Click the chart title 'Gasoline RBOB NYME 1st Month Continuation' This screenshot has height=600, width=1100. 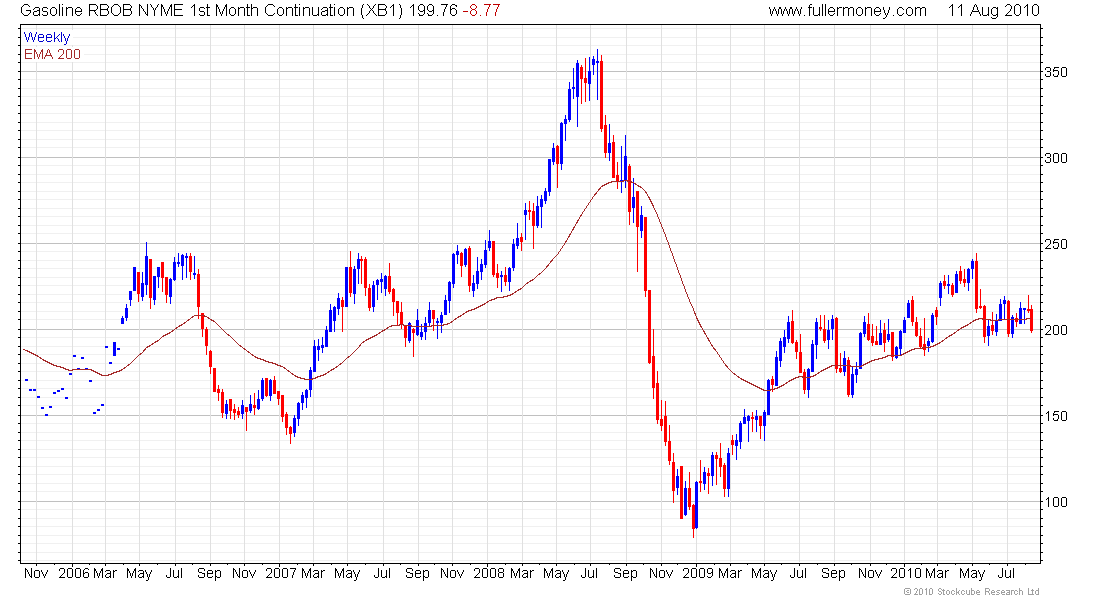tap(188, 11)
